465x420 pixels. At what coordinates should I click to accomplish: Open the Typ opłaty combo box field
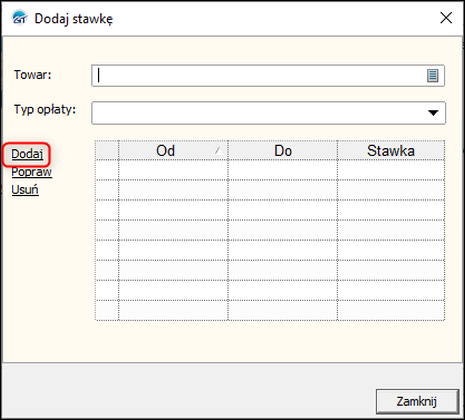click(x=268, y=113)
